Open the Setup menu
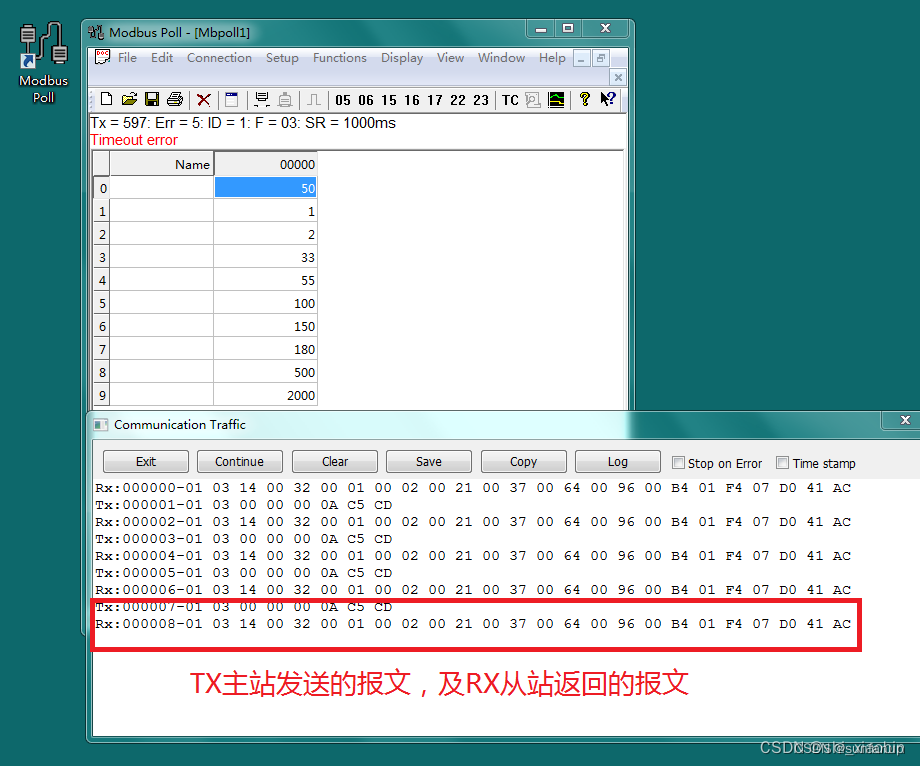Screen dimensions: 920x766 click(x=282, y=57)
